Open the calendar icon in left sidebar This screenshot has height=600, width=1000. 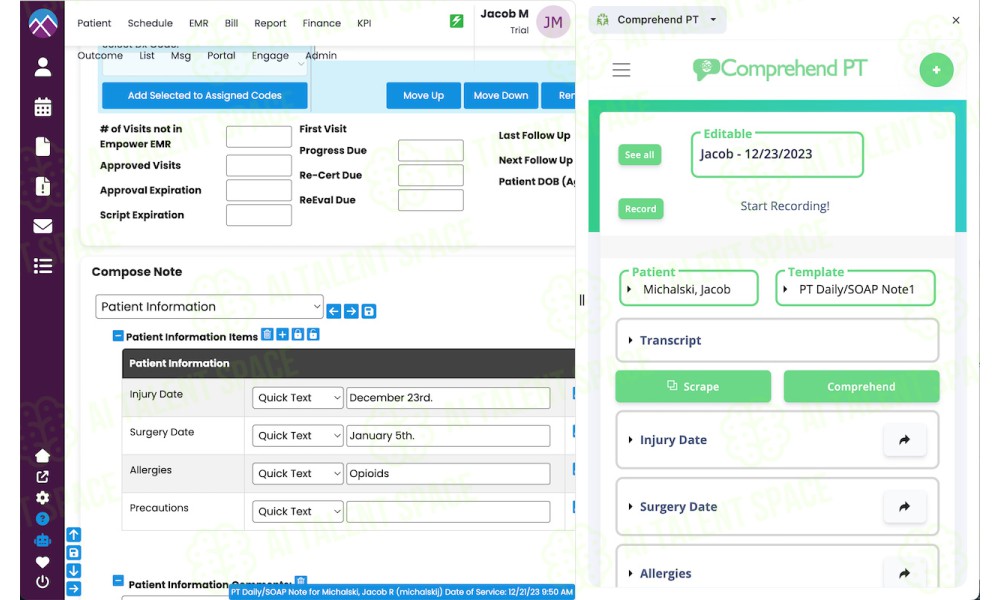click(43, 107)
